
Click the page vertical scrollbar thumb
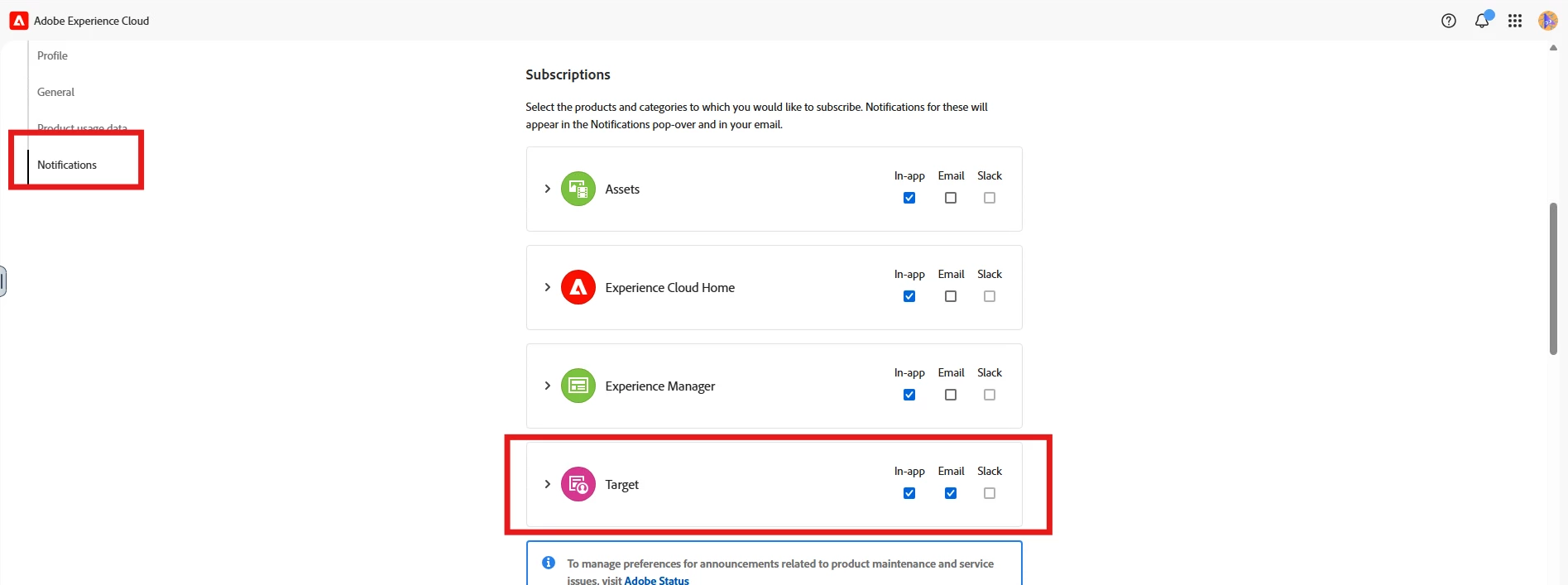pos(1553,279)
